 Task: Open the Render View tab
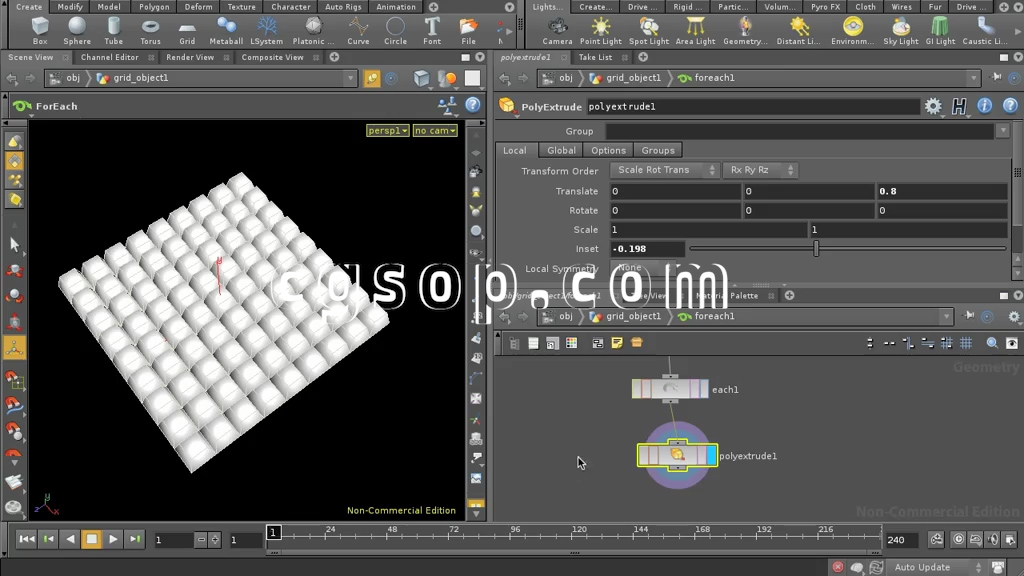(190, 57)
